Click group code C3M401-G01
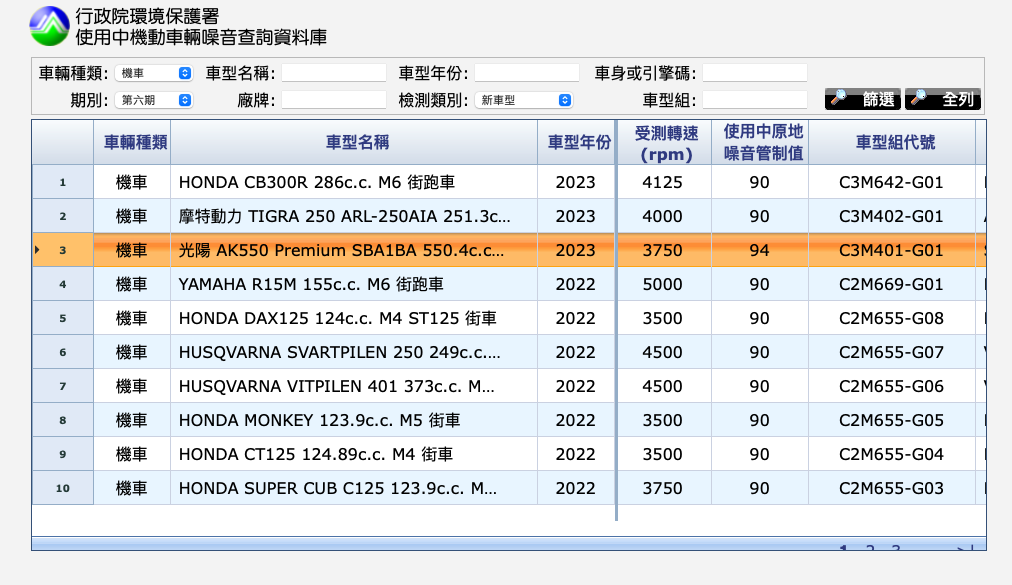 point(891,250)
